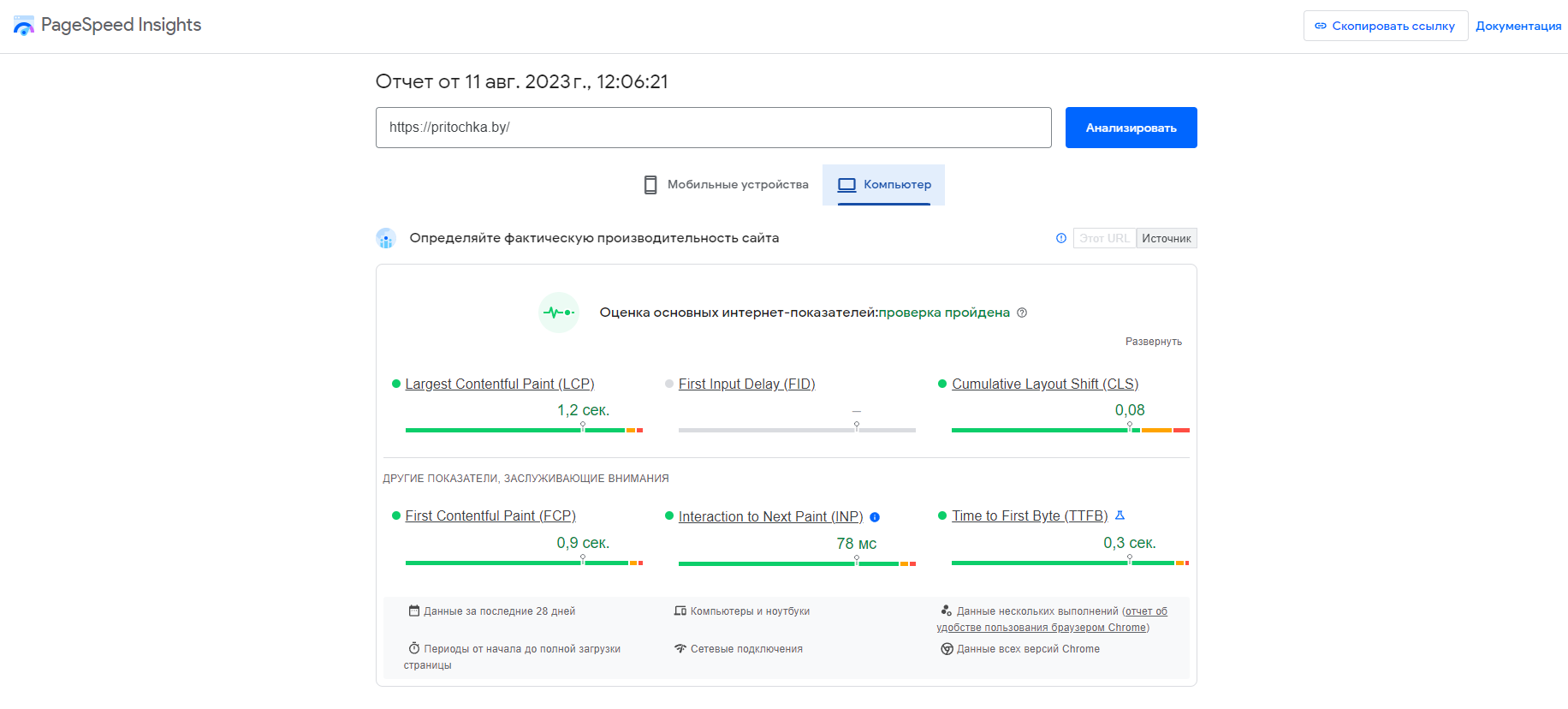Screen dimensions: 1568x709
Task: Select the Источник toggle option
Action: [1166, 238]
